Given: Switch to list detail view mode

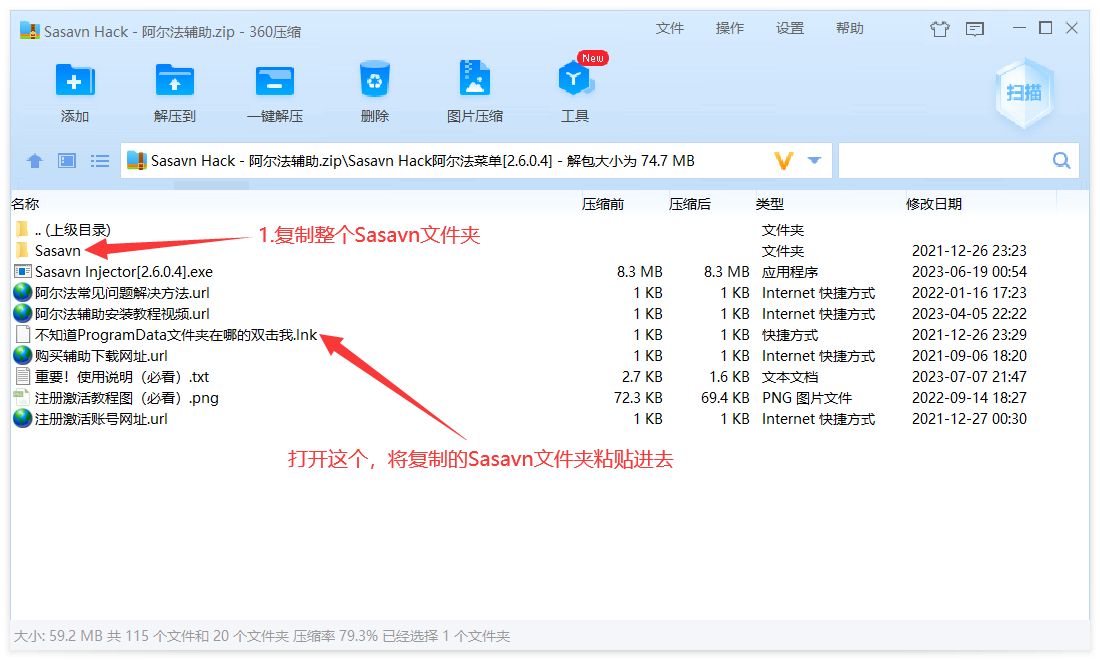Looking at the screenshot, I should [x=100, y=161].
